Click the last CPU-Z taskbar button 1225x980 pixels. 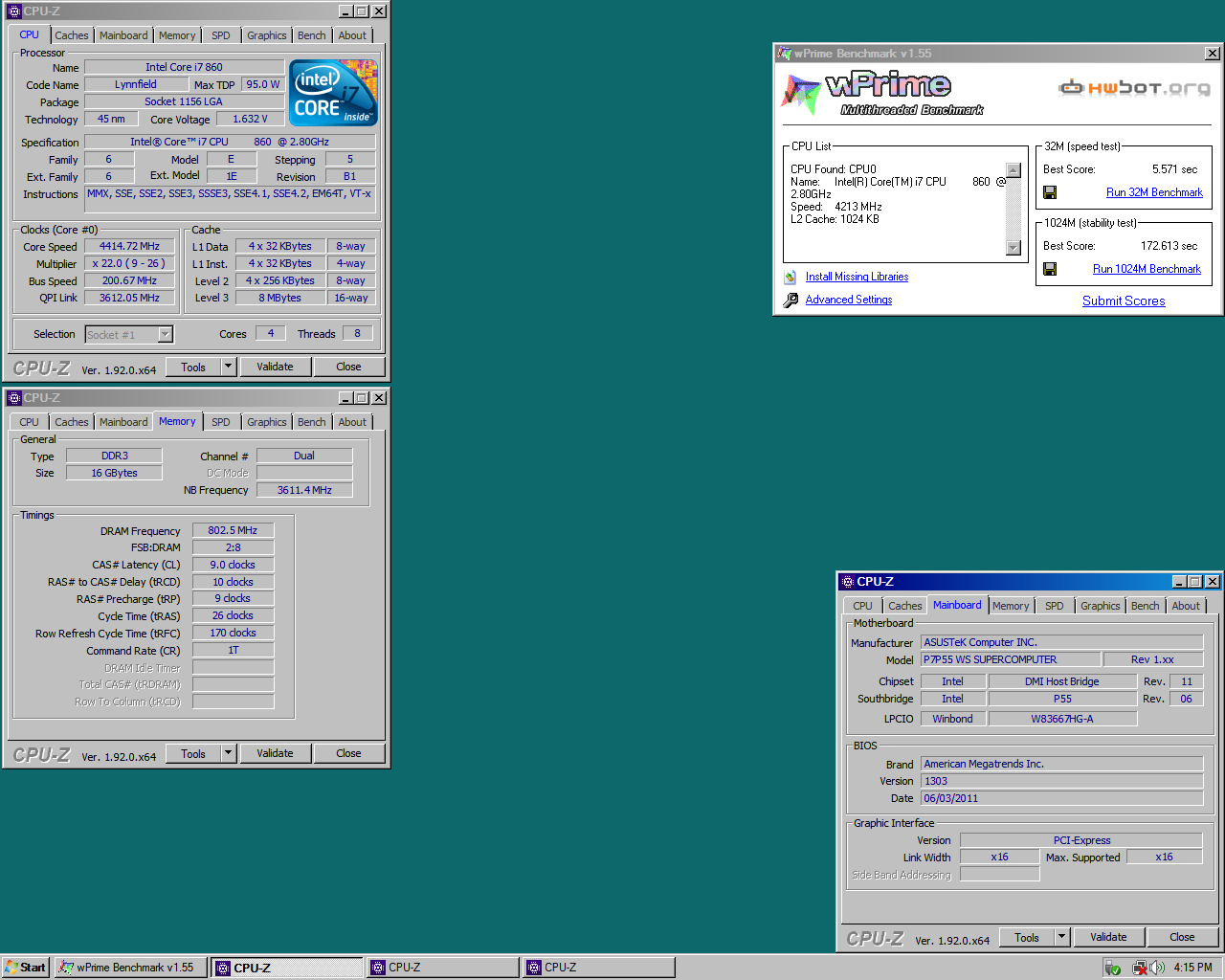pyautogui.click(x=598, y=968)
